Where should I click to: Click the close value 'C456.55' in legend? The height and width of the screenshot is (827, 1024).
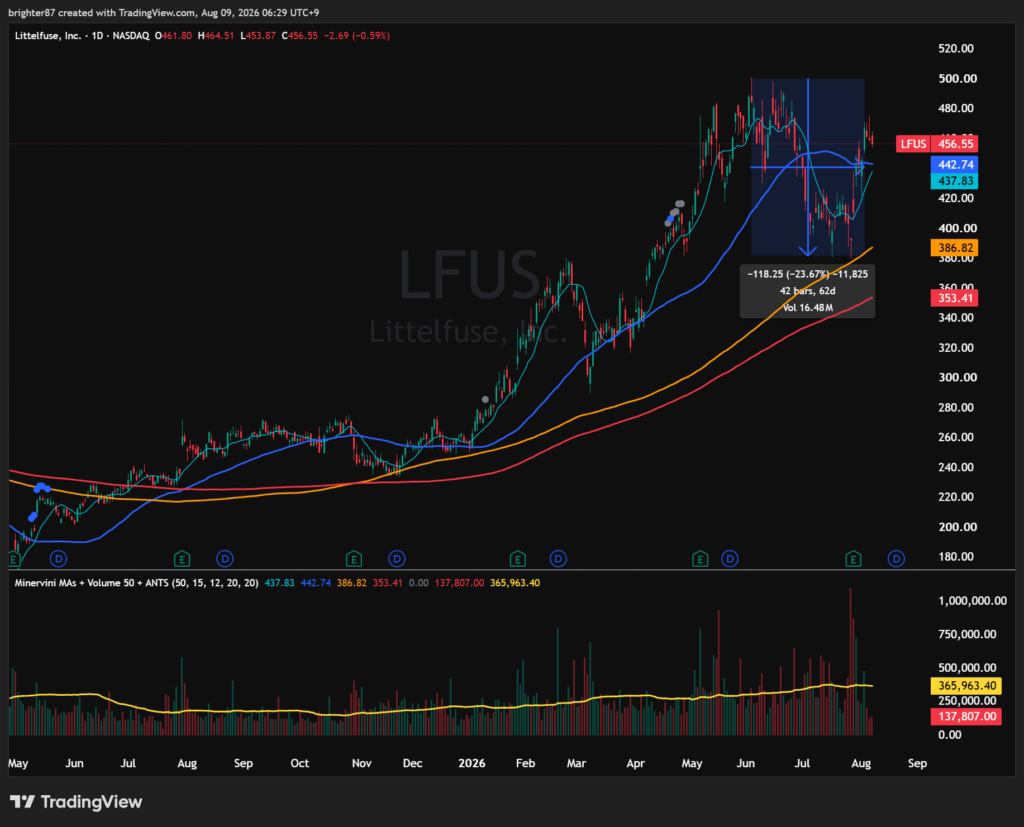click(x=300, y=36)
